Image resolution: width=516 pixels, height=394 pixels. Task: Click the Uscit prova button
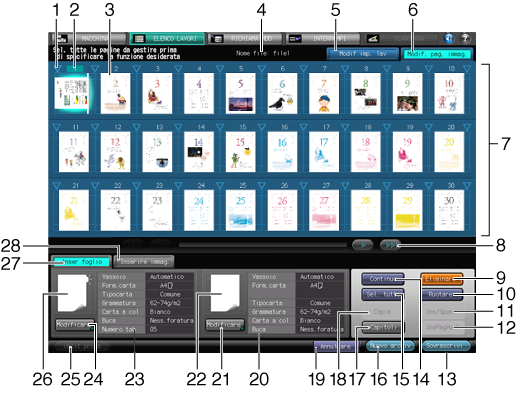point(82,346)
